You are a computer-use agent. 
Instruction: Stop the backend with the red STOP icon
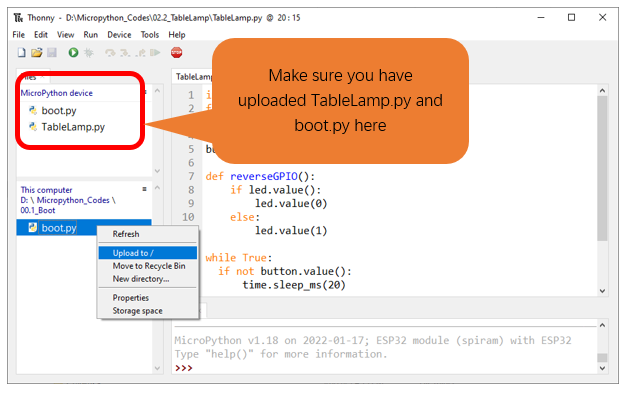click(176, 52)
